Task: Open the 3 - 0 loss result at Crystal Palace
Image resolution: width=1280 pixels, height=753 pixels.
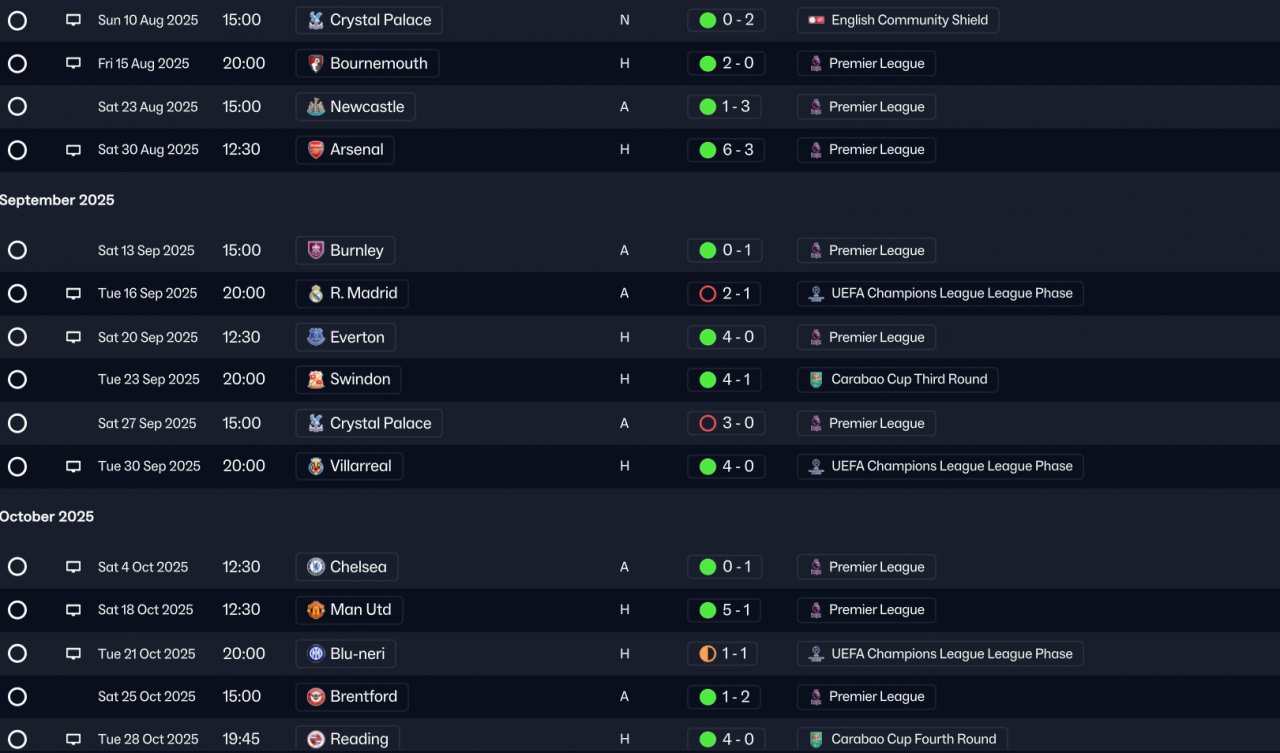Action: tap(726, 423)
